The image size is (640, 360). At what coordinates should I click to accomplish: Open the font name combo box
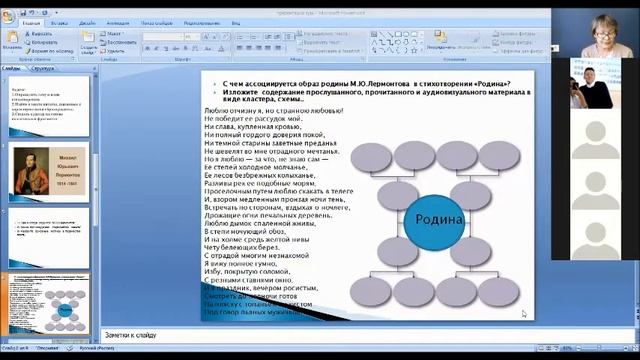tap(163, 37)
